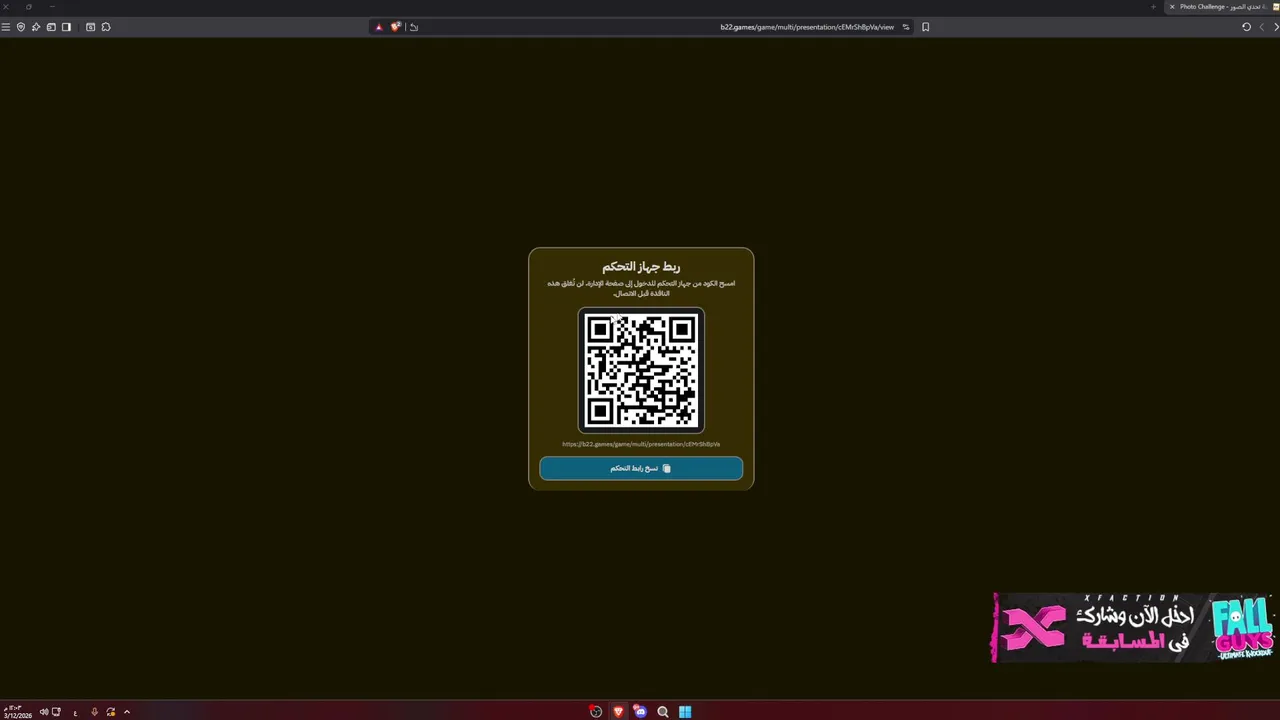Close the Photo Challenge tab
This screenshot has height=720, width=1280.
coord(1172,7)
